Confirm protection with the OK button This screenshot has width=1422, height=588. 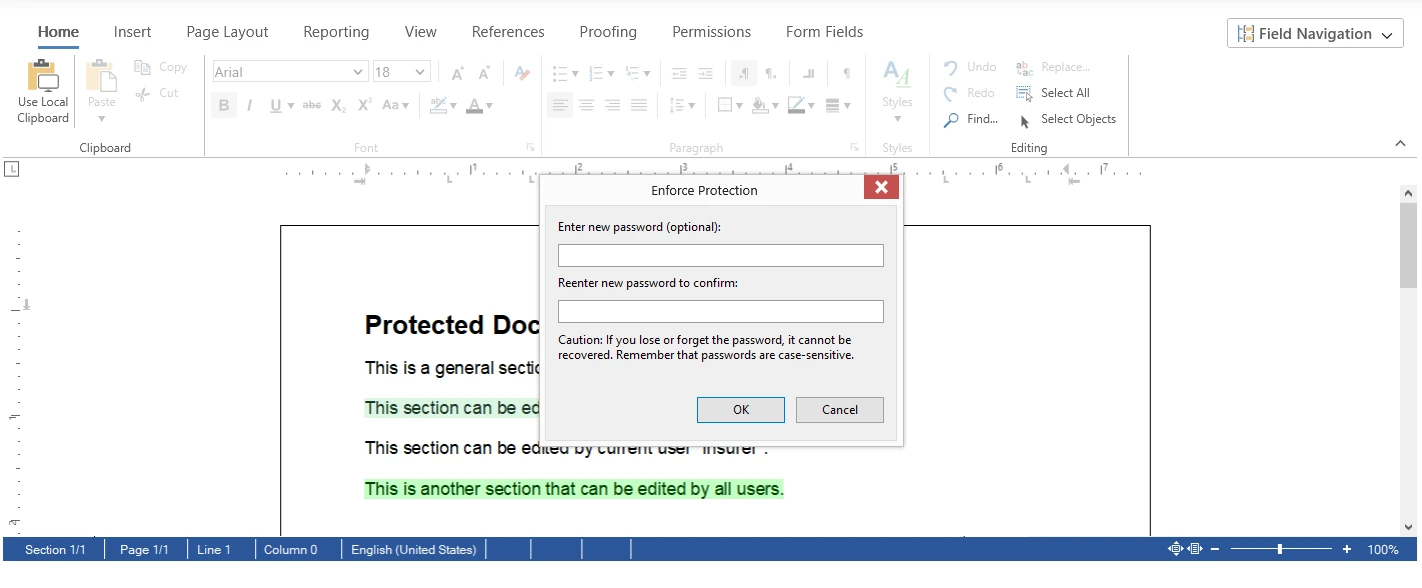[x=740, y=409]
